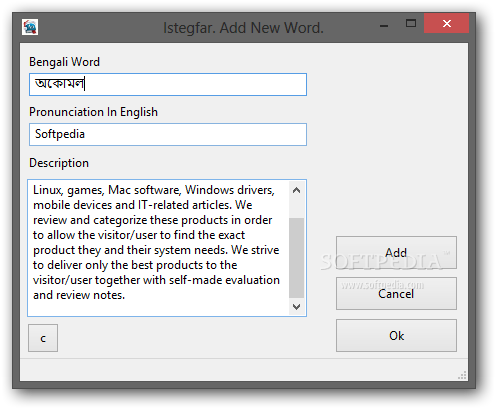Click the Description scrollbar thumb
The width and height of the screenshot is (496, 409).
pos(296,257)
